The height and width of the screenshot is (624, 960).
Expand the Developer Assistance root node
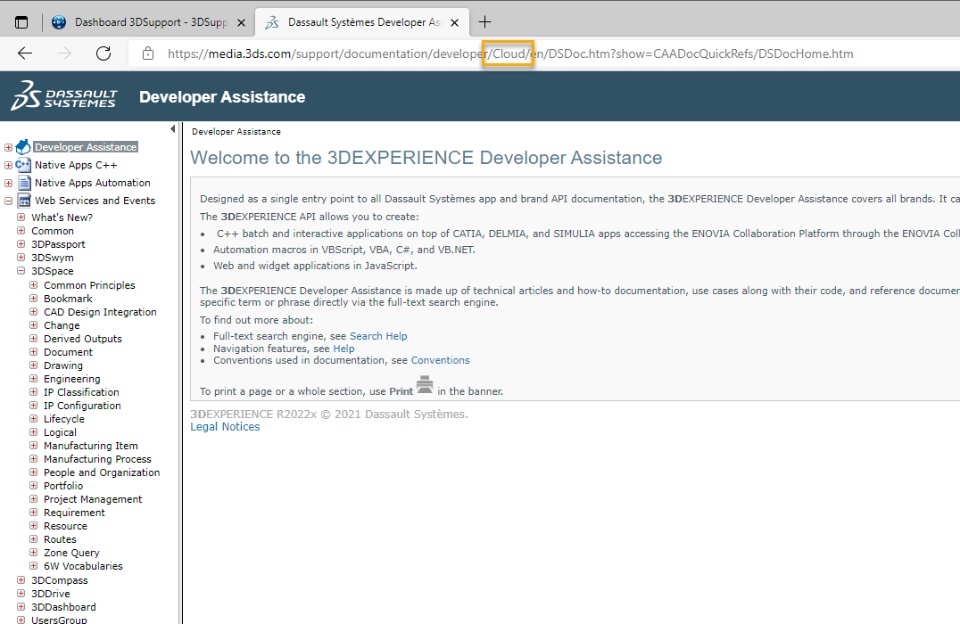[x=9, y=148]
